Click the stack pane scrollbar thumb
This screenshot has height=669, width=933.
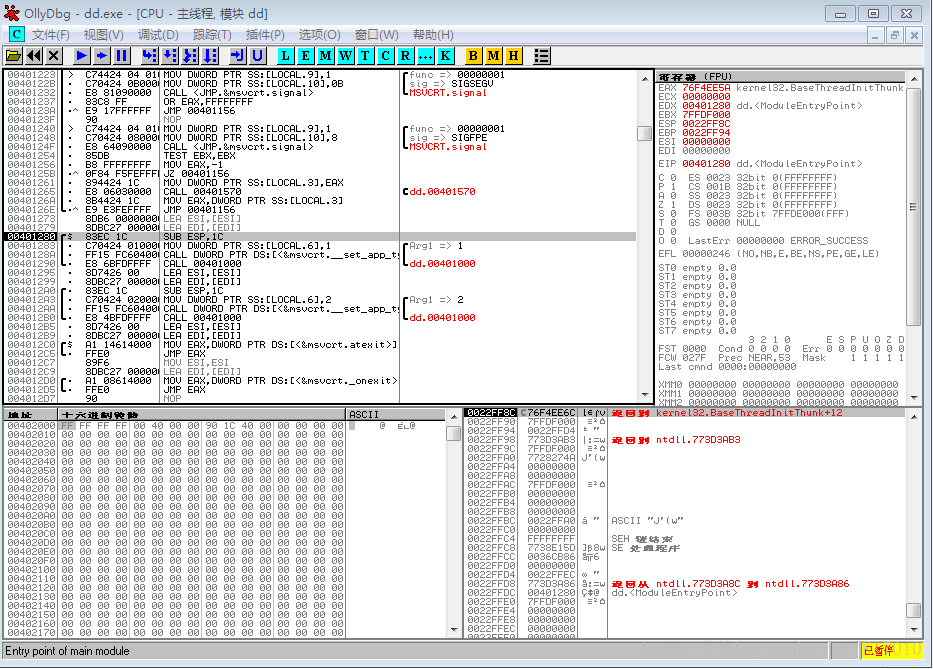tap(914, 610)
